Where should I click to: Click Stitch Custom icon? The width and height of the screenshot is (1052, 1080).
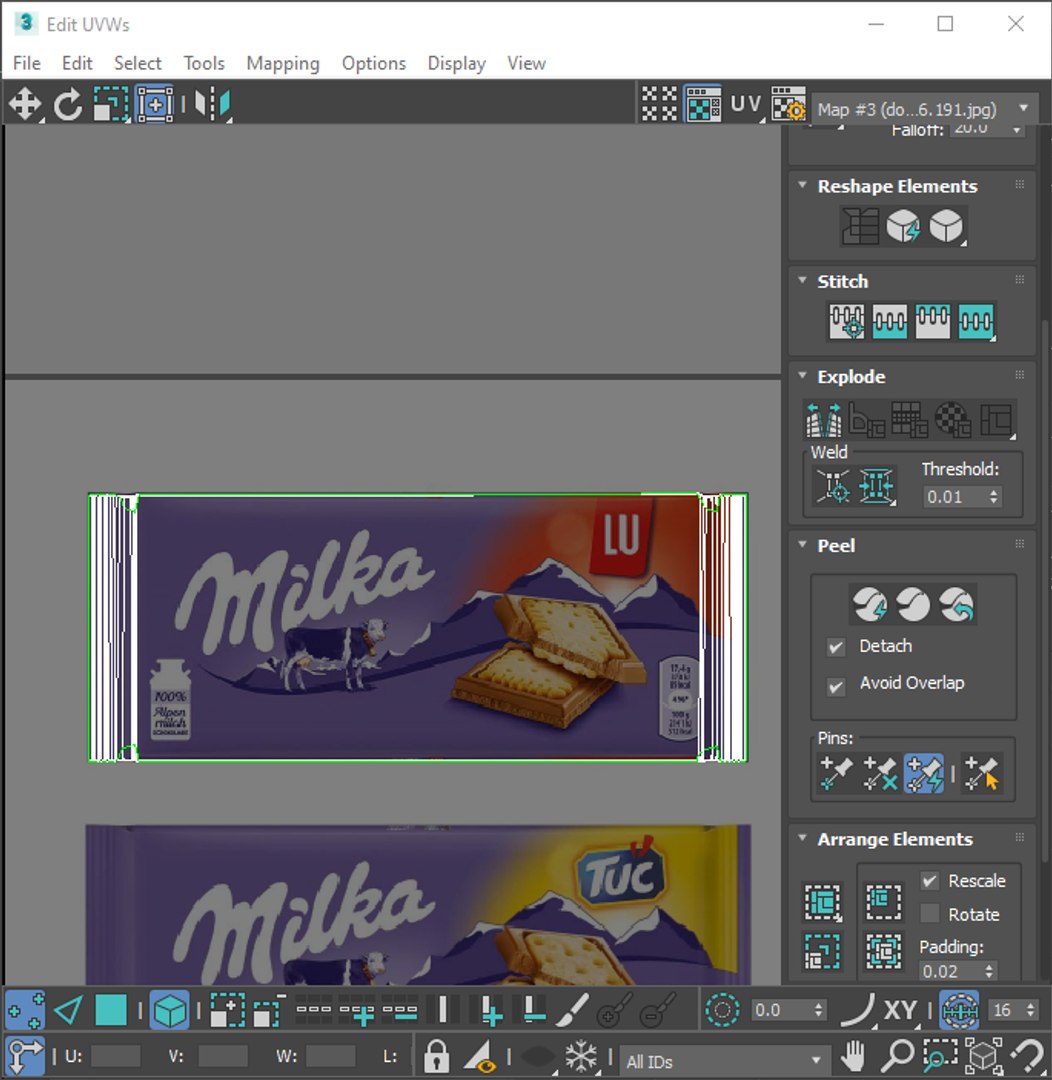pyautogui.click(x=976, y=322)
